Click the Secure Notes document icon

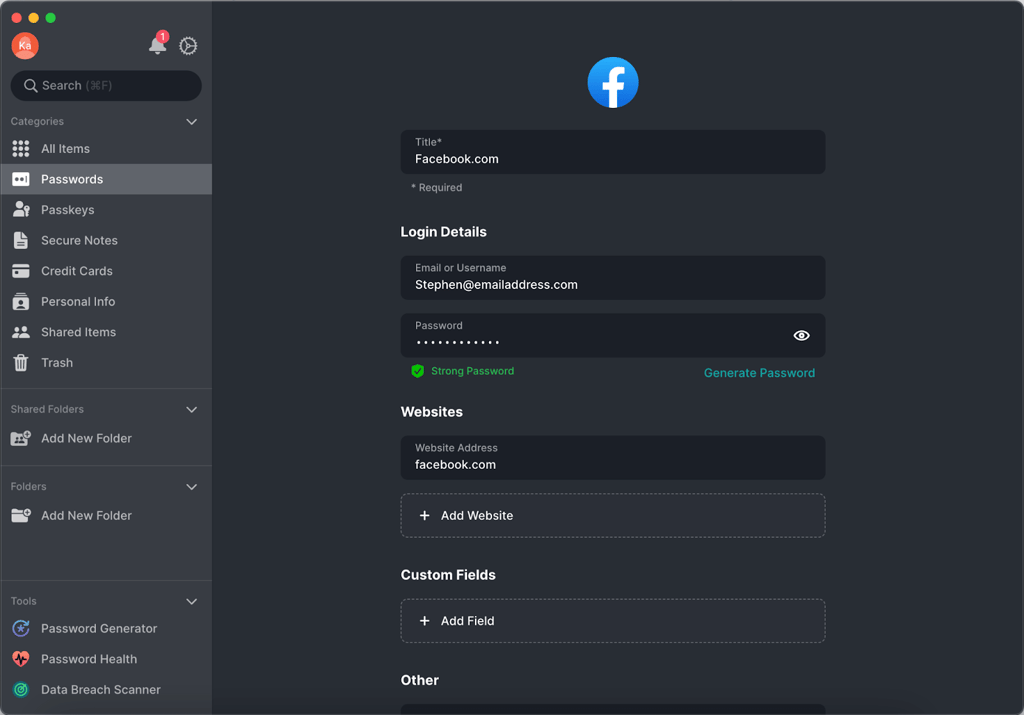tap(21, 240)
